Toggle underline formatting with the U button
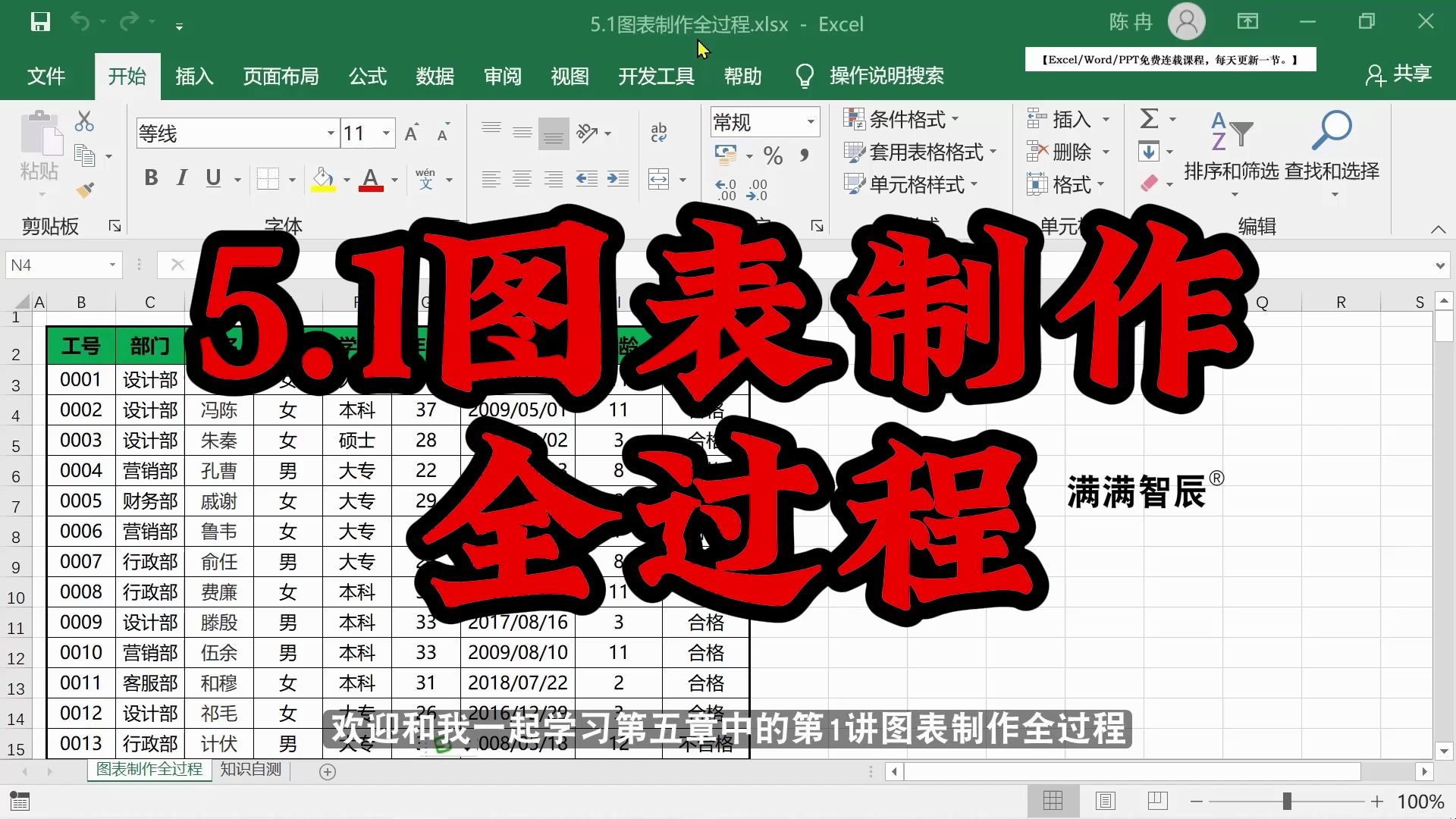Viewport: 1456px width, 819px height. (x=212, y=178)
